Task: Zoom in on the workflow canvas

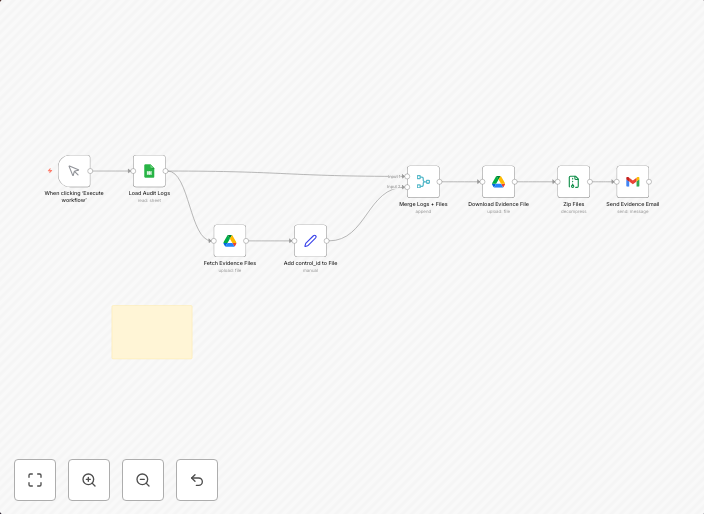Action: pyautogui.click(x=89, y=480)
